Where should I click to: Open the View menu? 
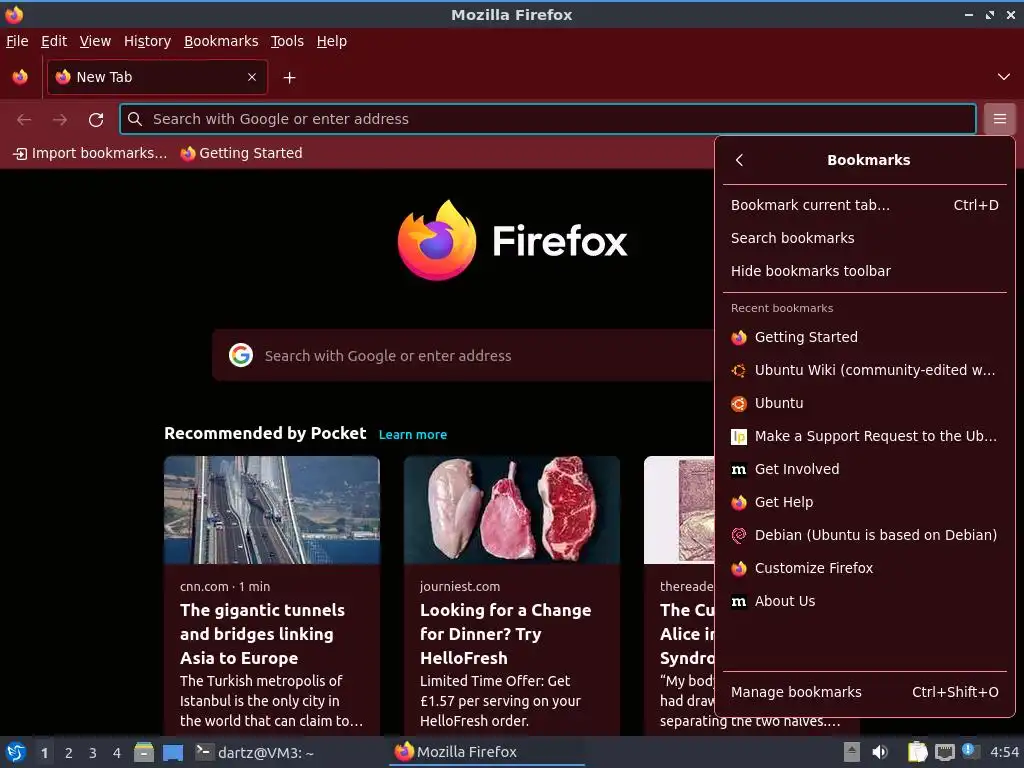pyautogui.click(x=95, y=41)
